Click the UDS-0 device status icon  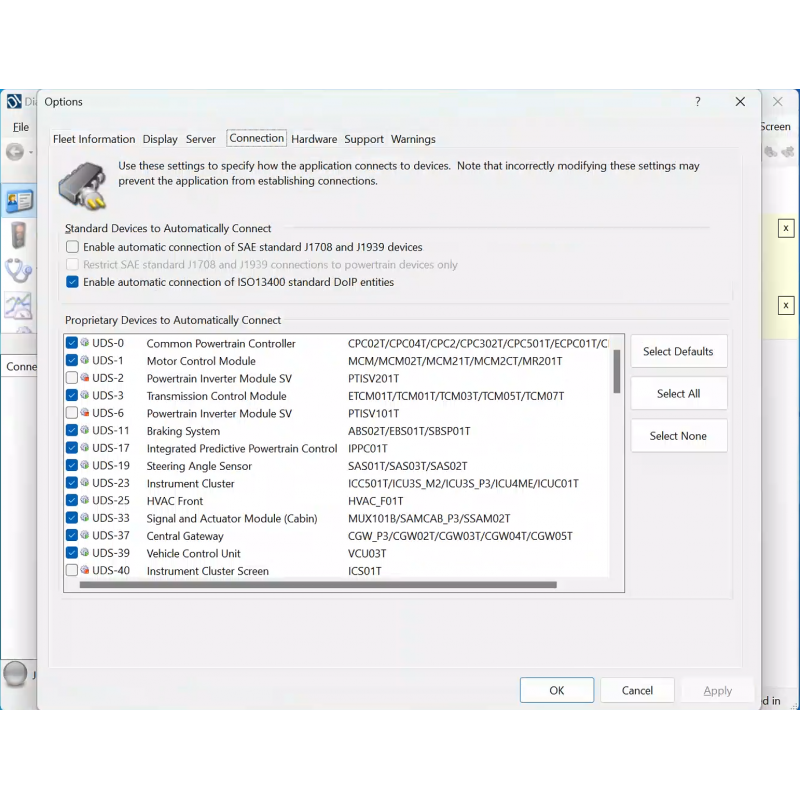85,344
